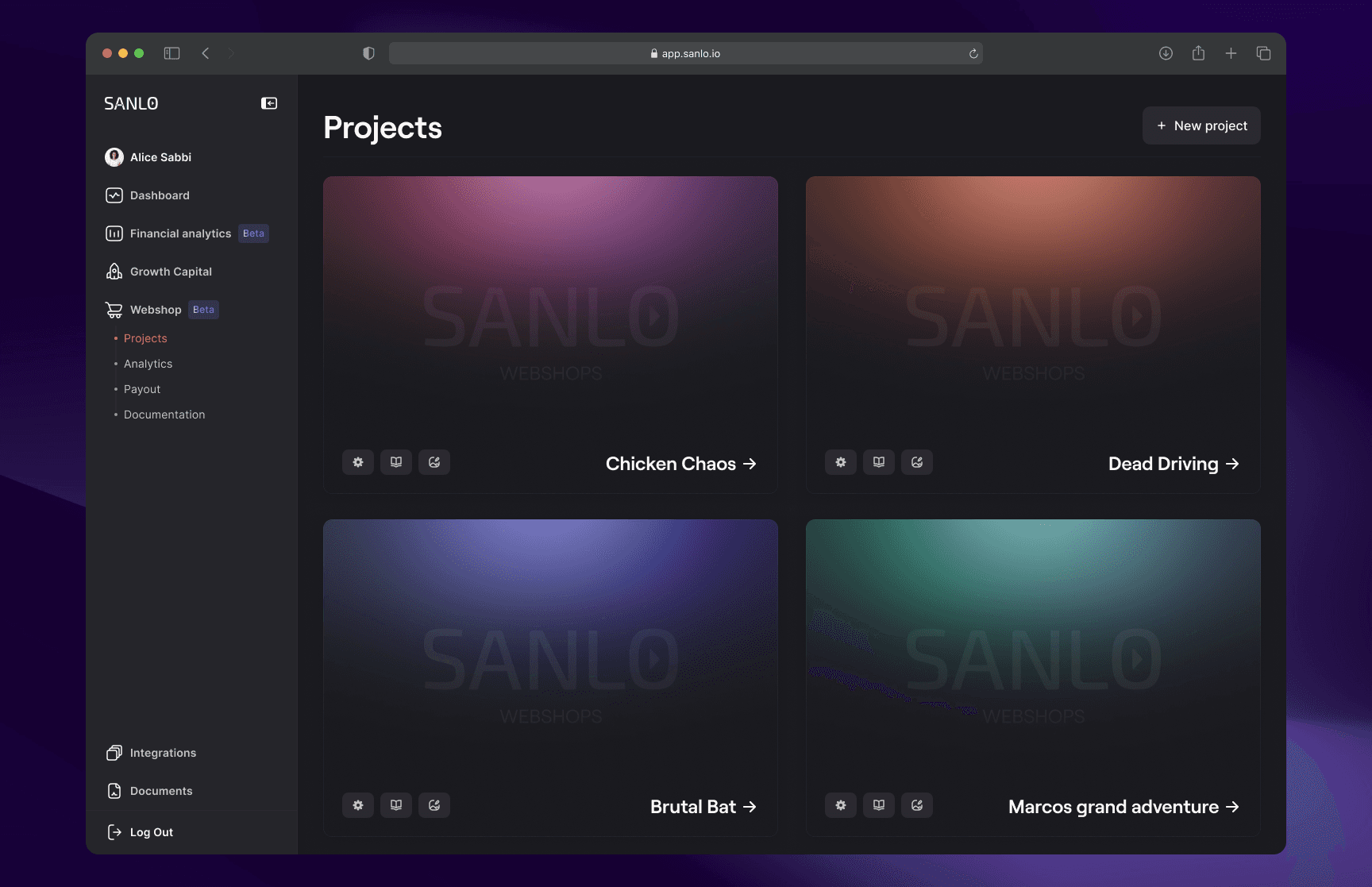The image size is (1372, 887).
Task: Open Dead Driving settings gear icon
Action: tap(841, 462)
